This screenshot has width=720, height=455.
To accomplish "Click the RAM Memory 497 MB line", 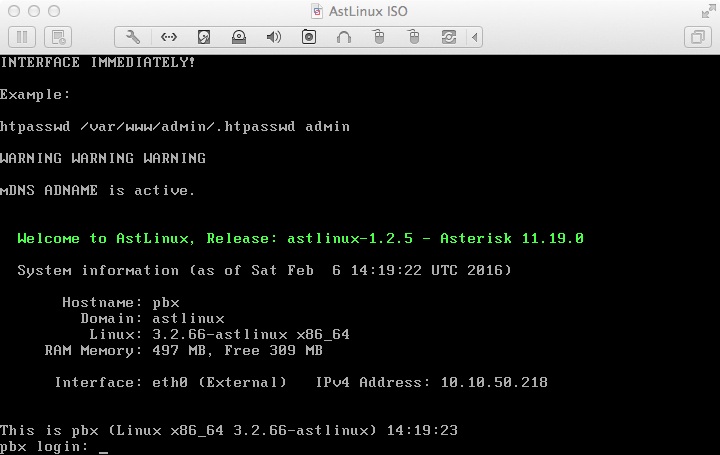I will (184, 350).
